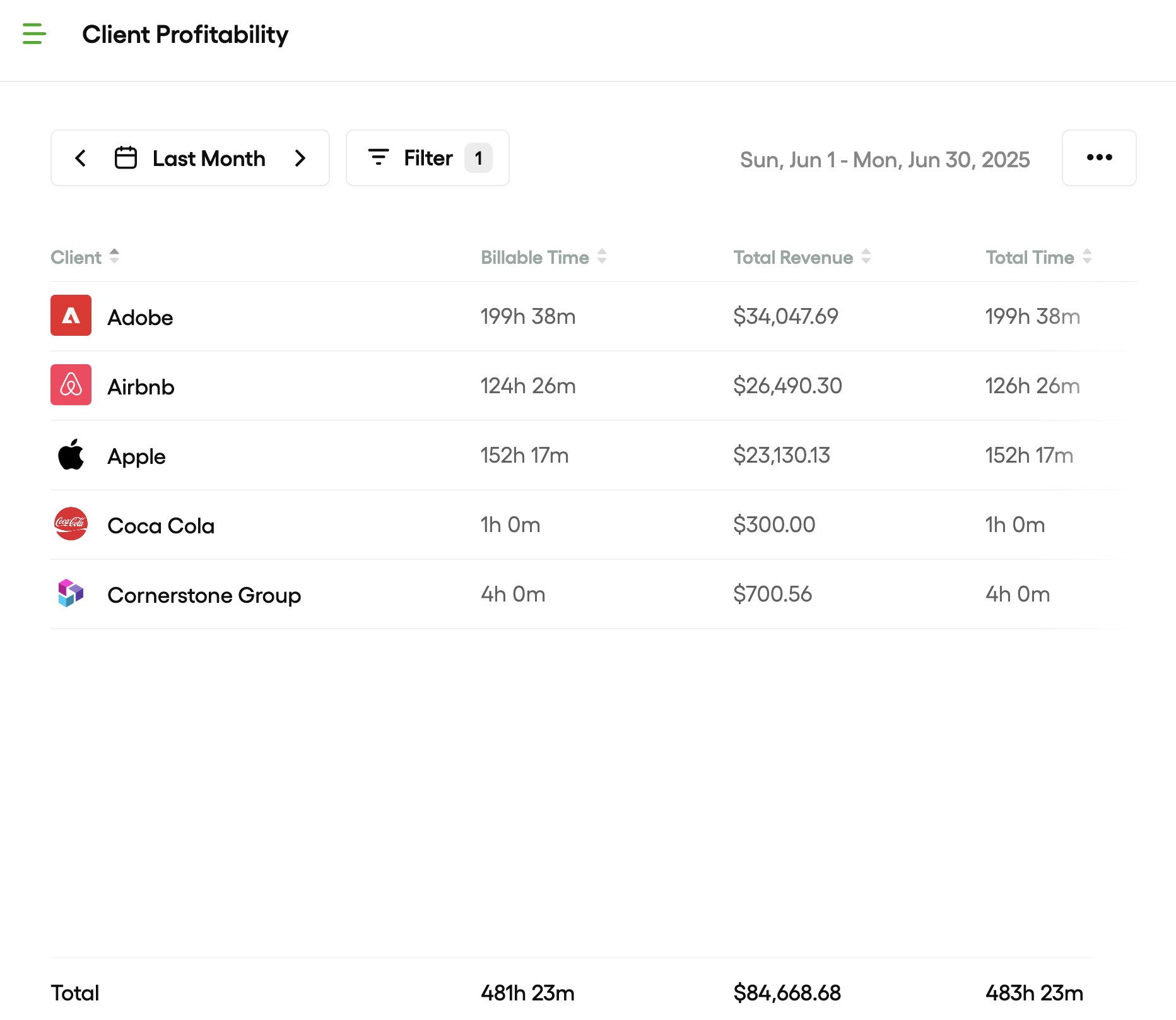Click the Total row label
The height and width of the screenshot is (1020, 1176).
[75, 993]
